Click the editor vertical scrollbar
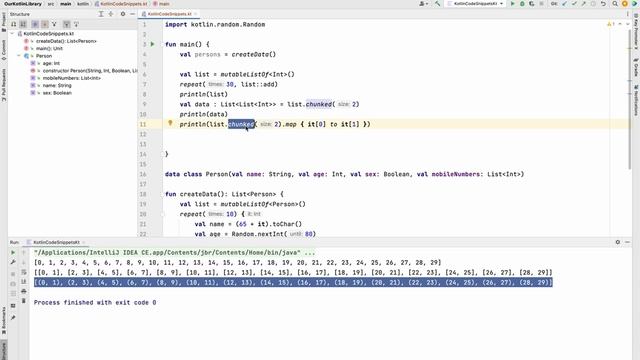This screenshot has height=360, width=640. click(629, 98)
